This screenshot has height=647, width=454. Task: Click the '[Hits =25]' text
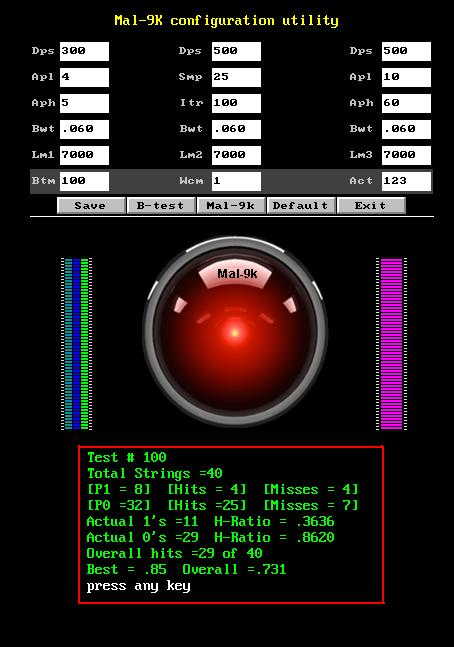pyautogui.click(x=207, y=505)
